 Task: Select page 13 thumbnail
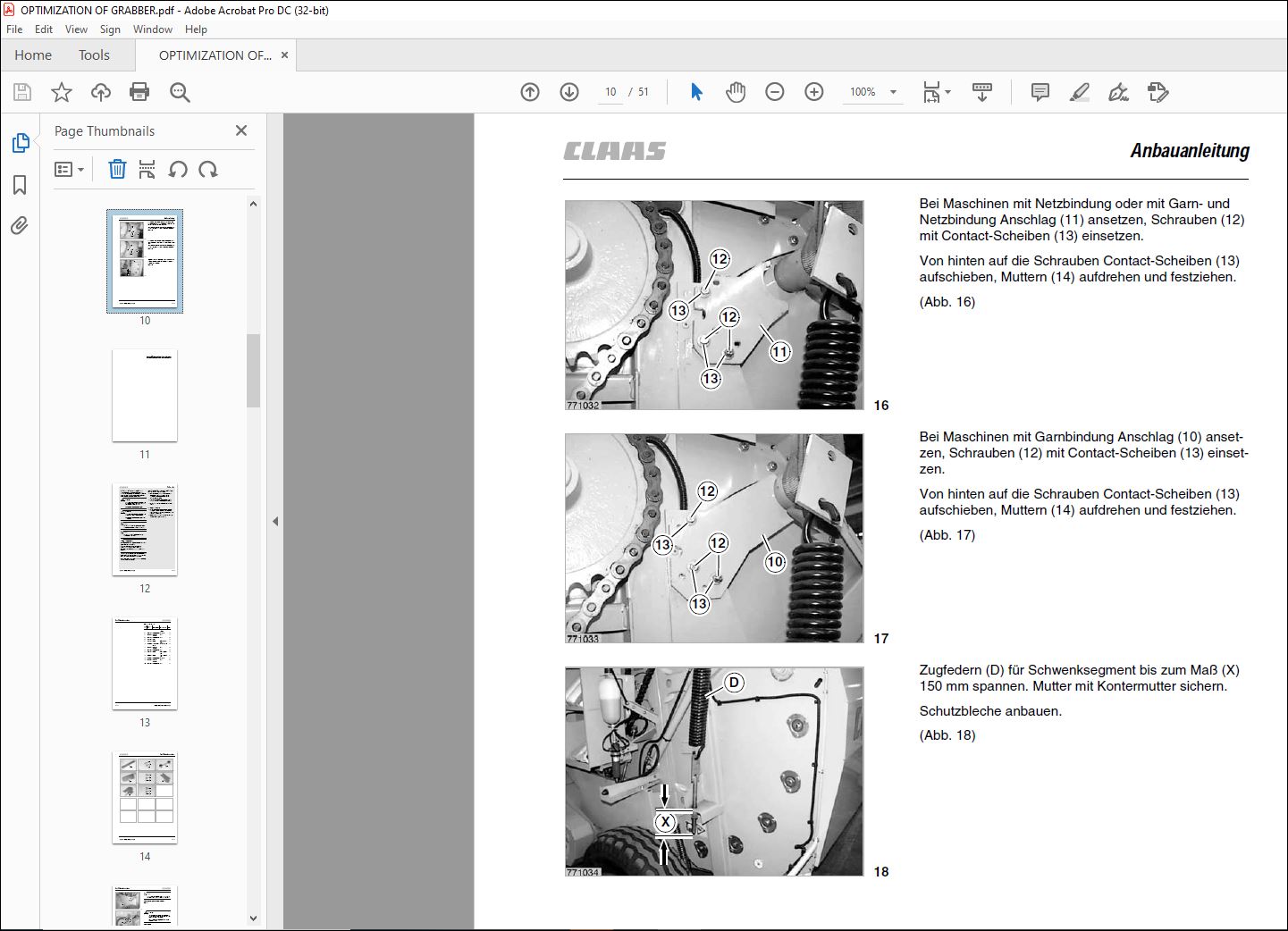point(145,664)
